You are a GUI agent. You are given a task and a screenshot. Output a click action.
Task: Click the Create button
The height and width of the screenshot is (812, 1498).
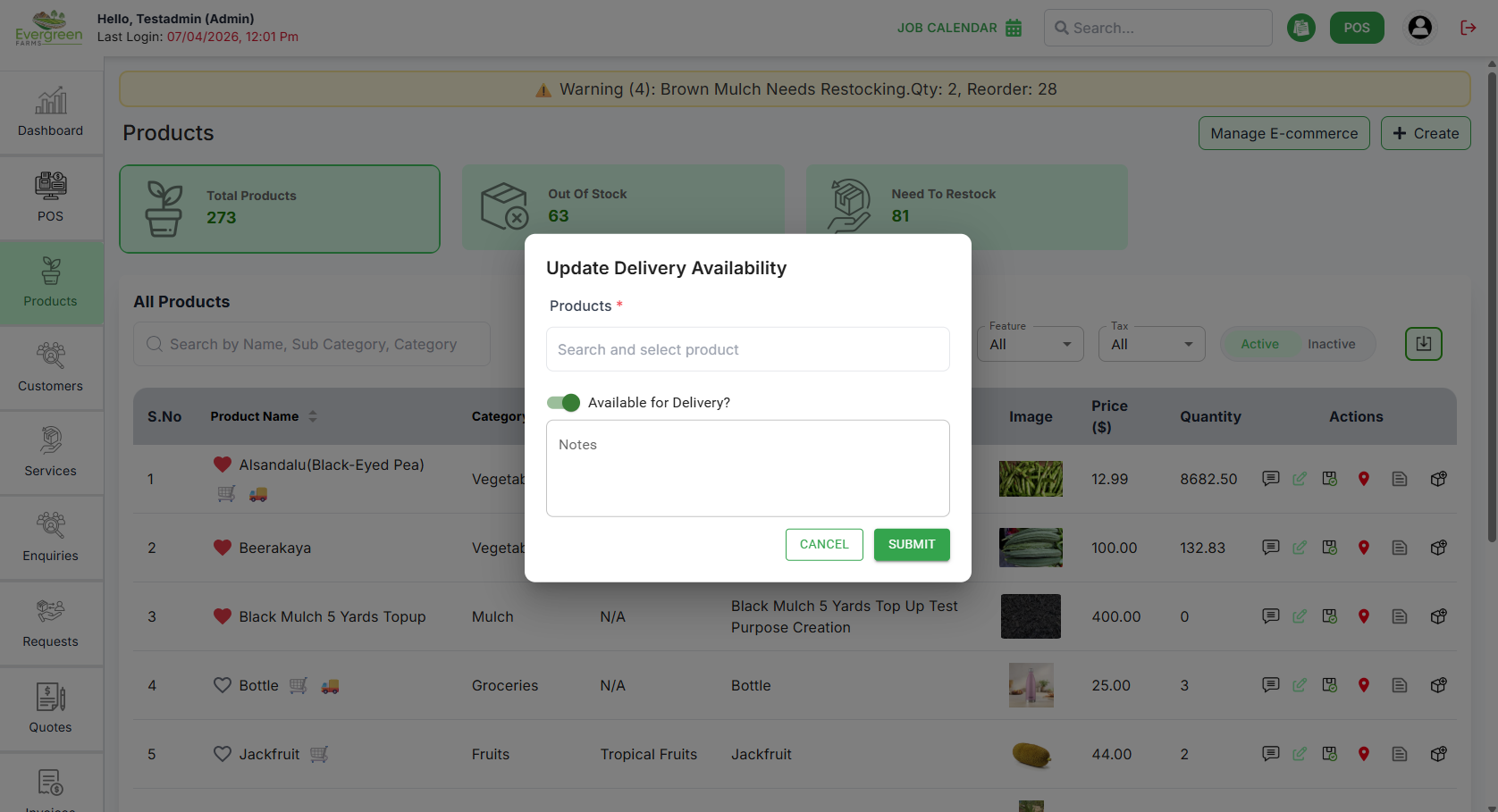click(1426, 133)
